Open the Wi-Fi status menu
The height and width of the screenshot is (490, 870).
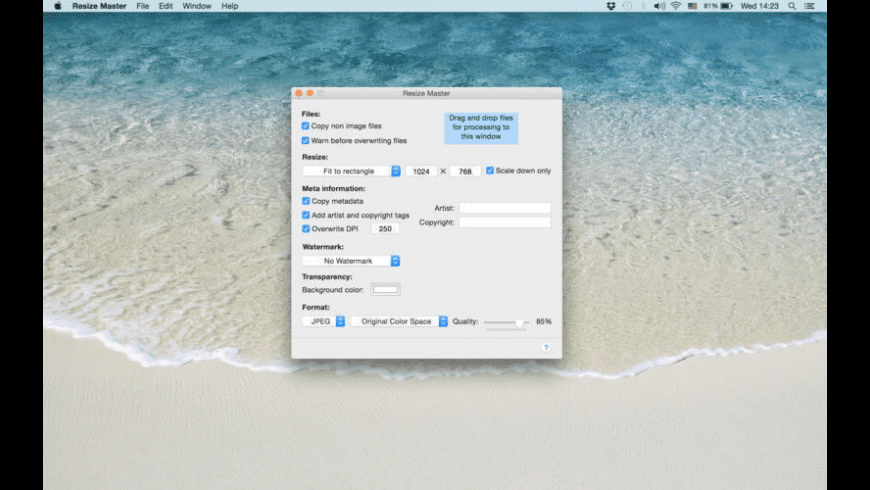pyautogui.click(x=676, y=6)
